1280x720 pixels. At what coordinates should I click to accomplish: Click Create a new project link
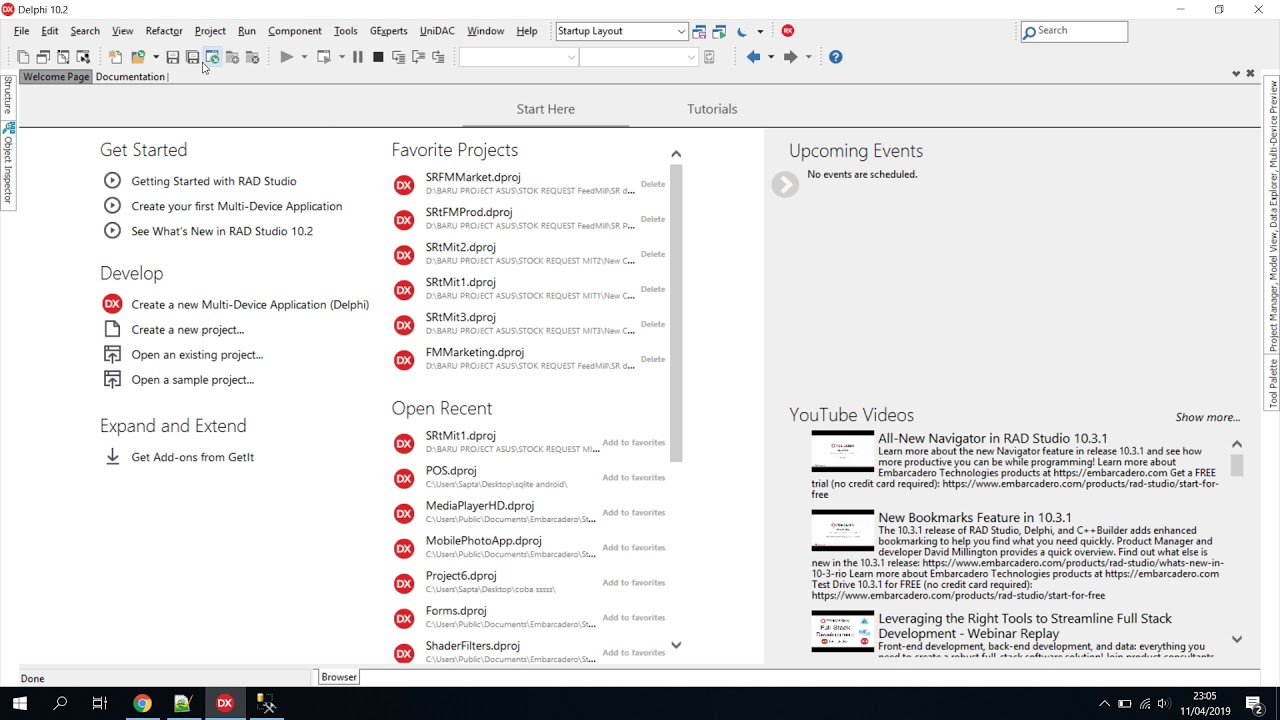pos(188,330)
